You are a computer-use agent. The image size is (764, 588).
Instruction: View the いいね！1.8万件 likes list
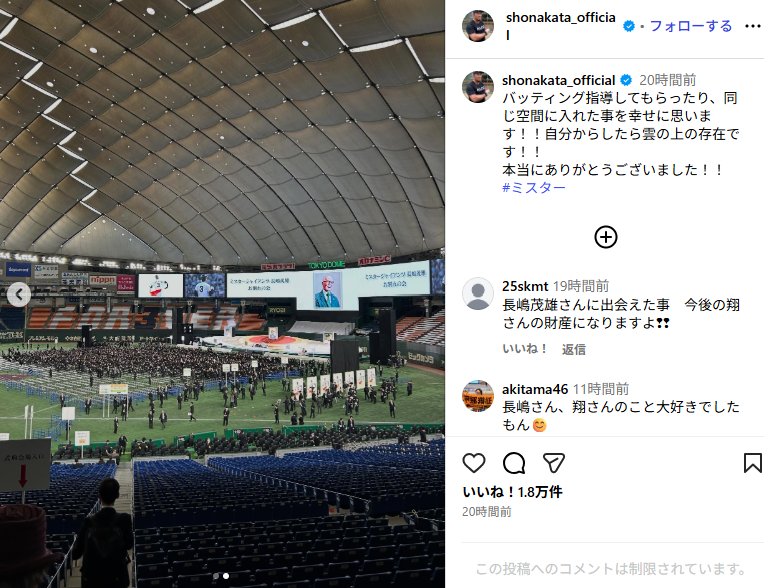tap(512, 492)
